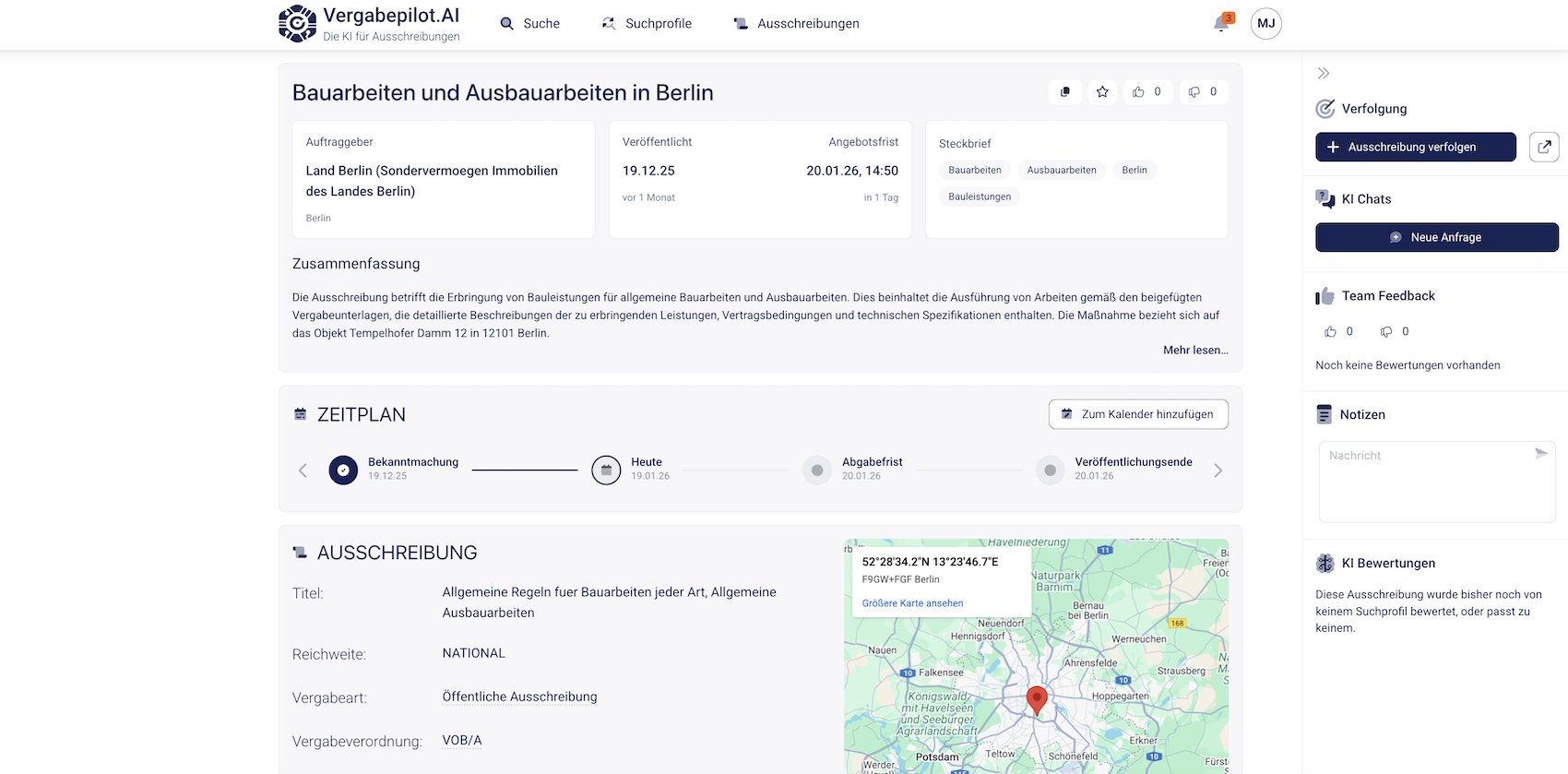Collapse the right sidebar with double chevron
This screenshot has height=774, width=1568.
[1324, 74]
